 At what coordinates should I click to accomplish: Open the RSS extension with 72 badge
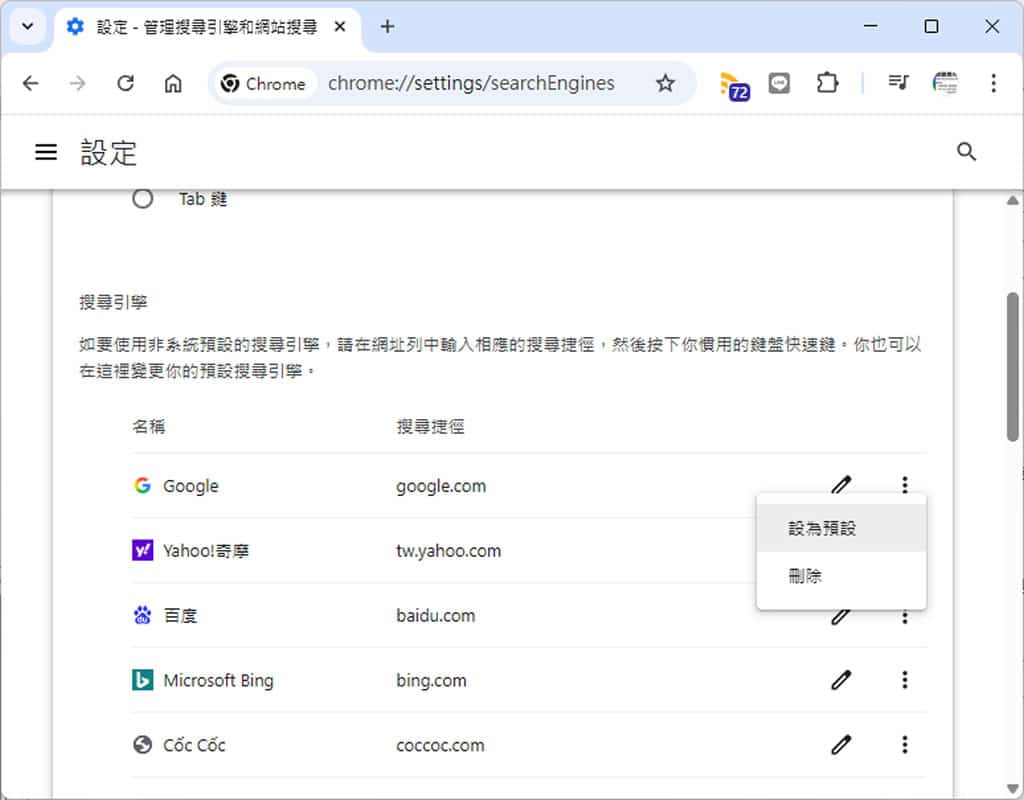coord(734,85)
